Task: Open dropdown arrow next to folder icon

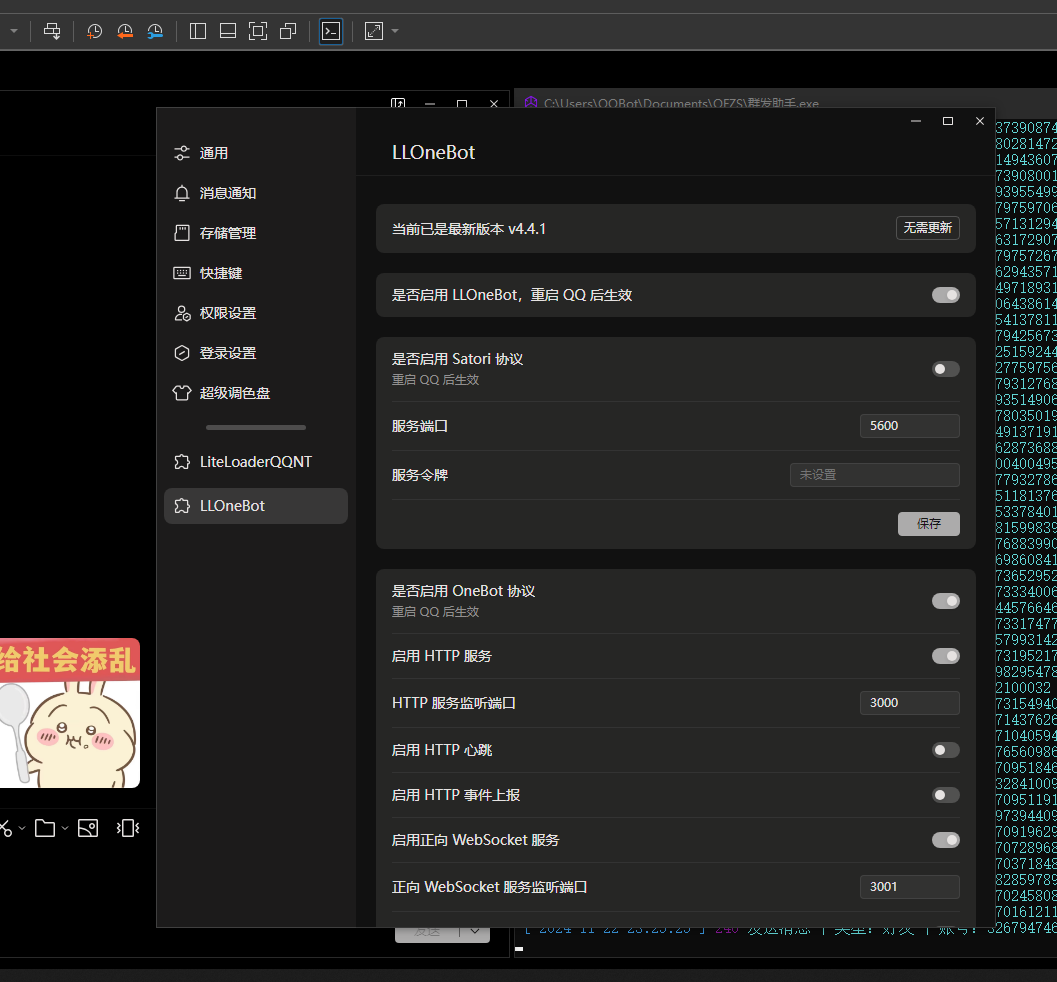Action: click(x=65, y=828)
